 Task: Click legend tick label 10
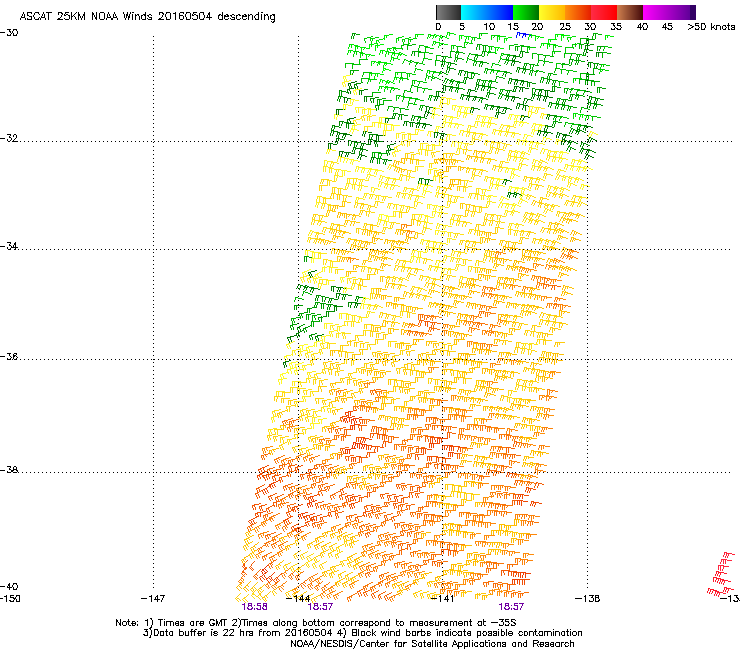489,27
